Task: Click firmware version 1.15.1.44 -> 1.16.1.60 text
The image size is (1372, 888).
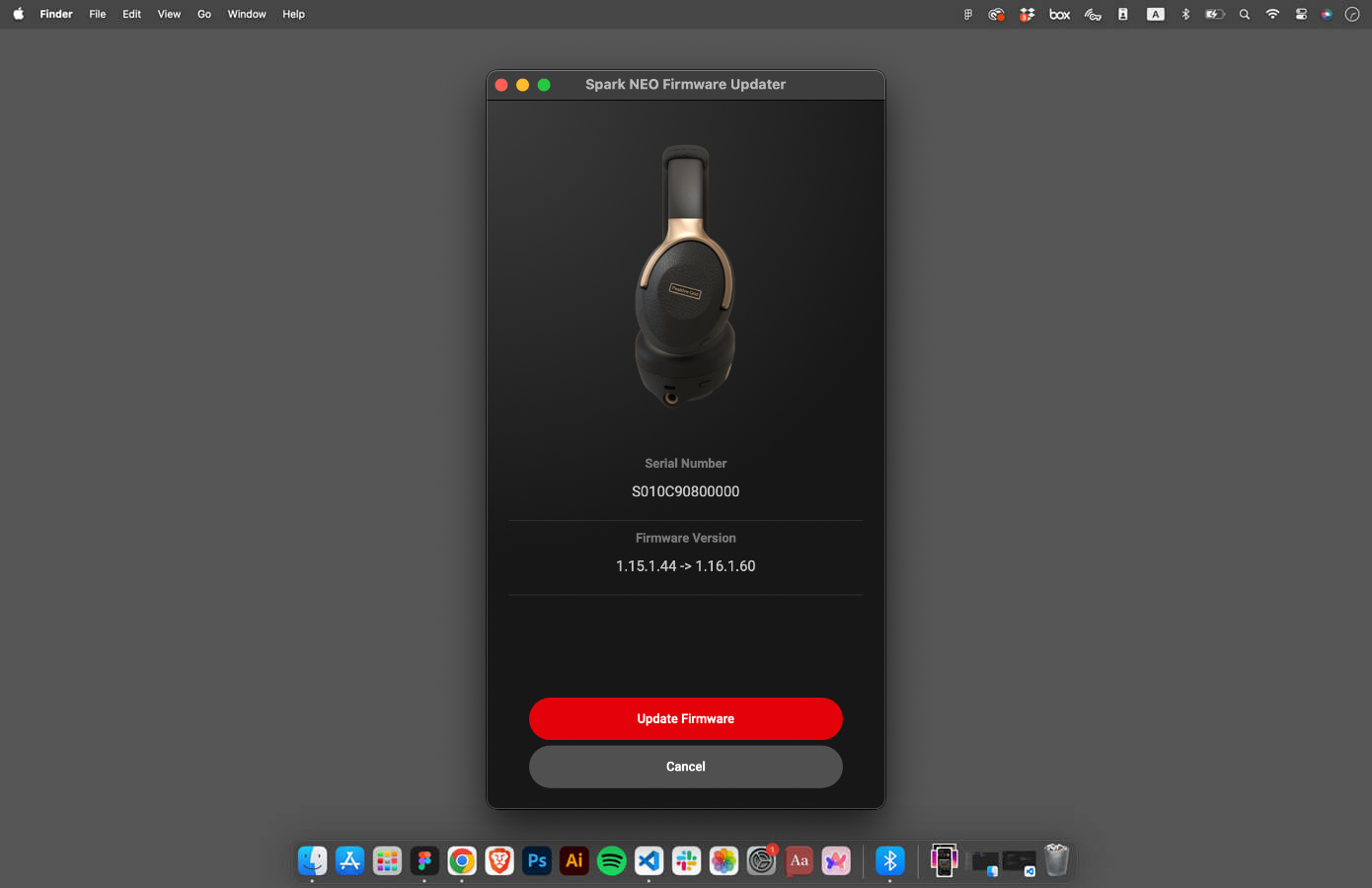Action: [x=685, y=566]
